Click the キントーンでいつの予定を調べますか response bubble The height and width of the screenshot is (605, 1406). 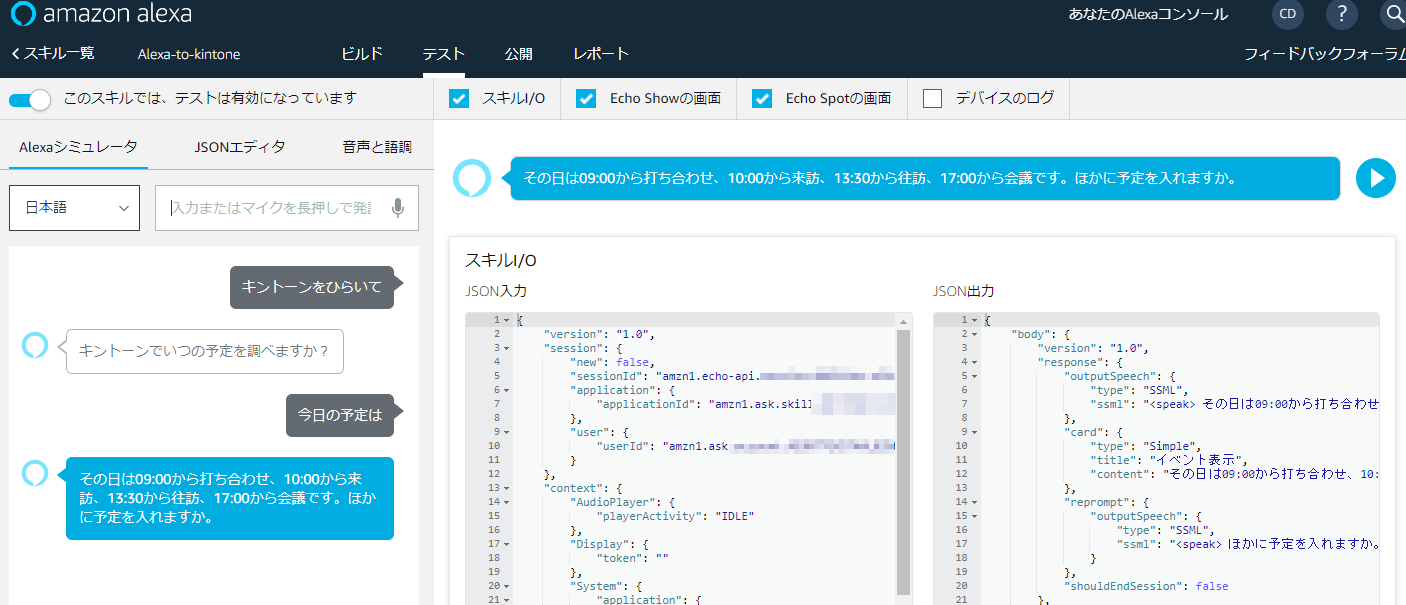coord(204,351)
